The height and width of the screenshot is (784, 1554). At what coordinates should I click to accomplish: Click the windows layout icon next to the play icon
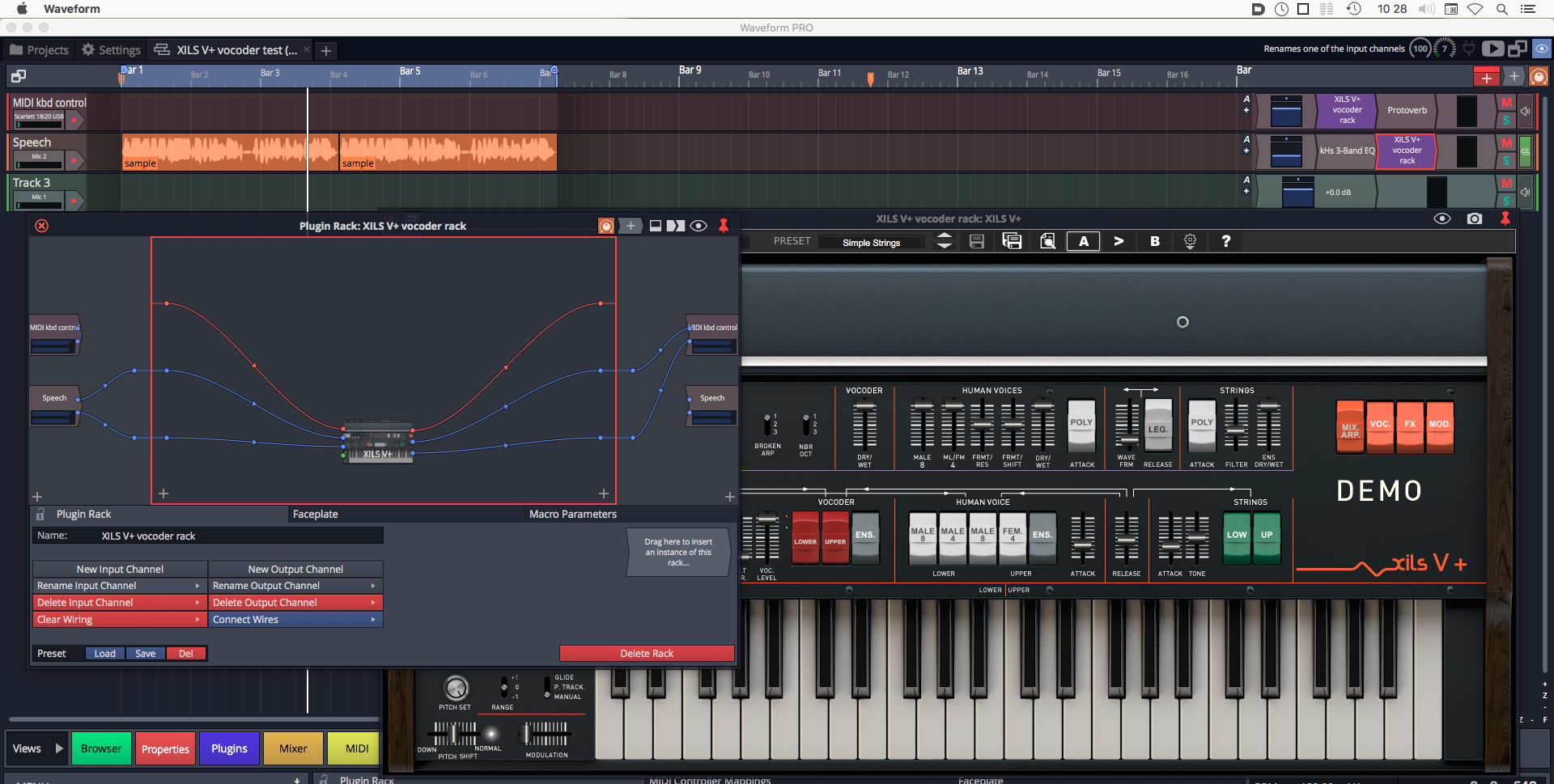click(x=1518, y=49)
